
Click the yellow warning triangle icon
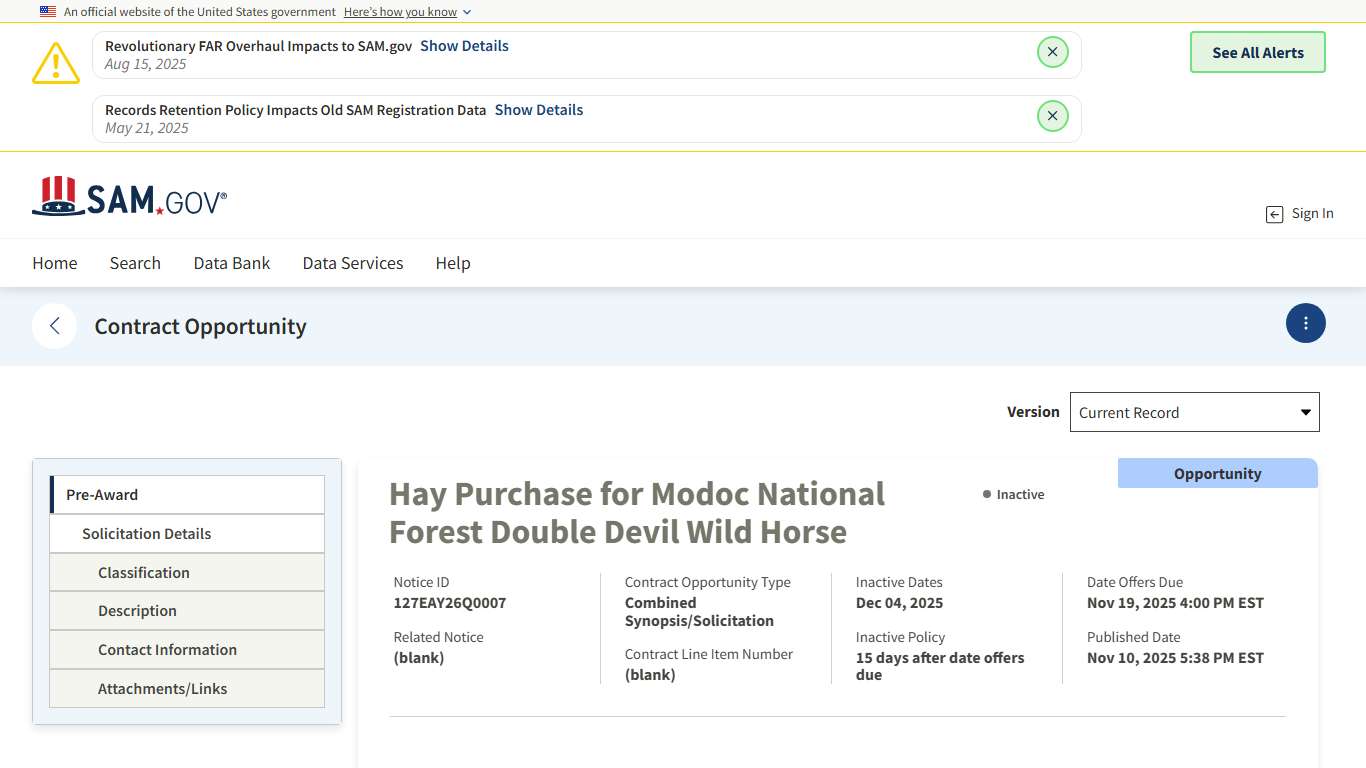tap(56, 63)
